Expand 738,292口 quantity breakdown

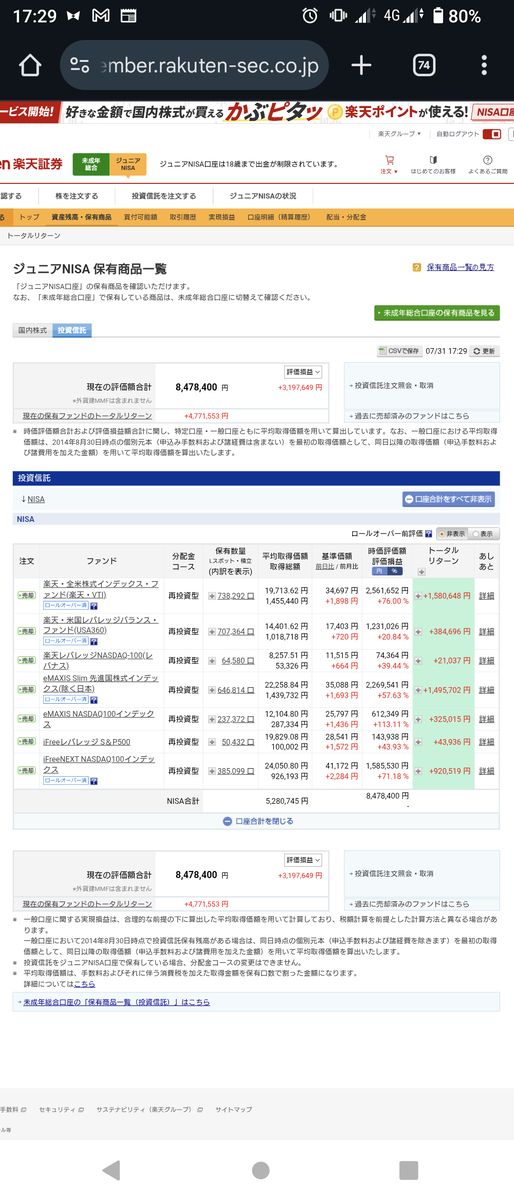210,595
